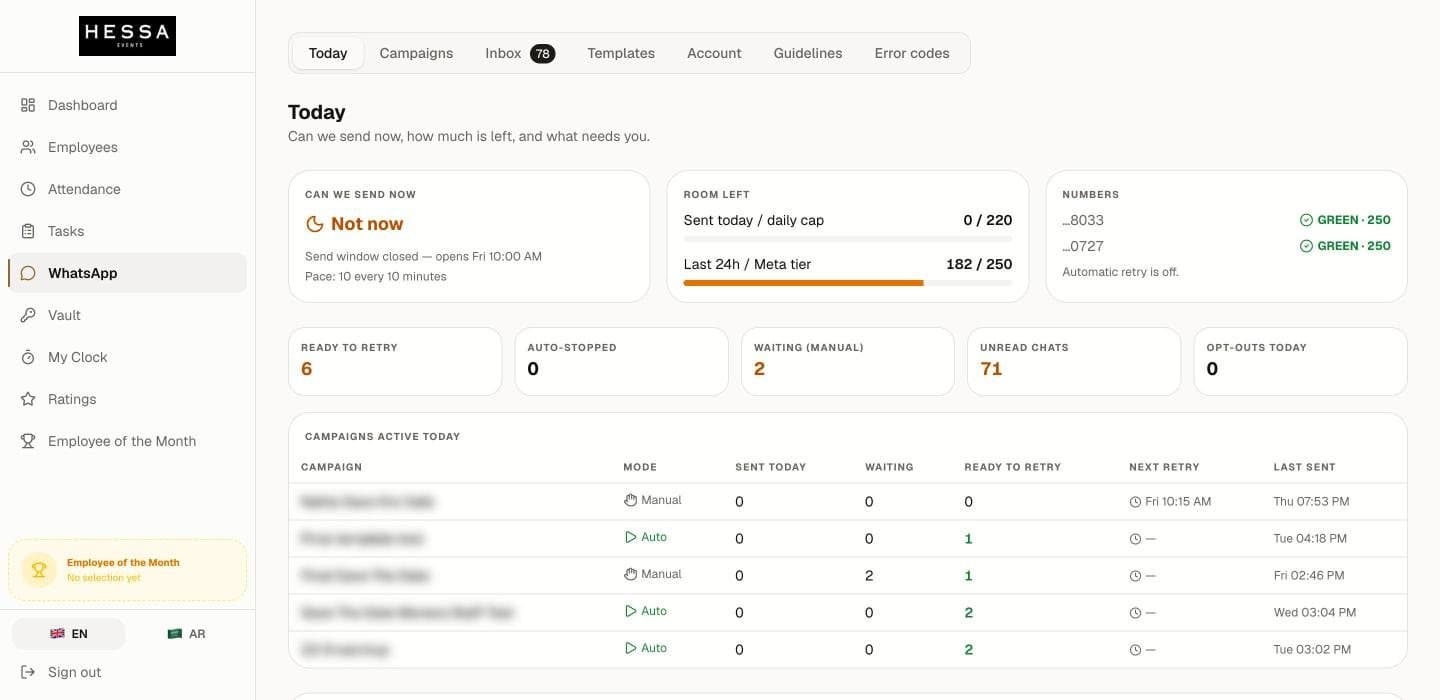This screenshot has height=700, width=1440.
Task: Switch to the Templates tab
Action: pos(621,53)
